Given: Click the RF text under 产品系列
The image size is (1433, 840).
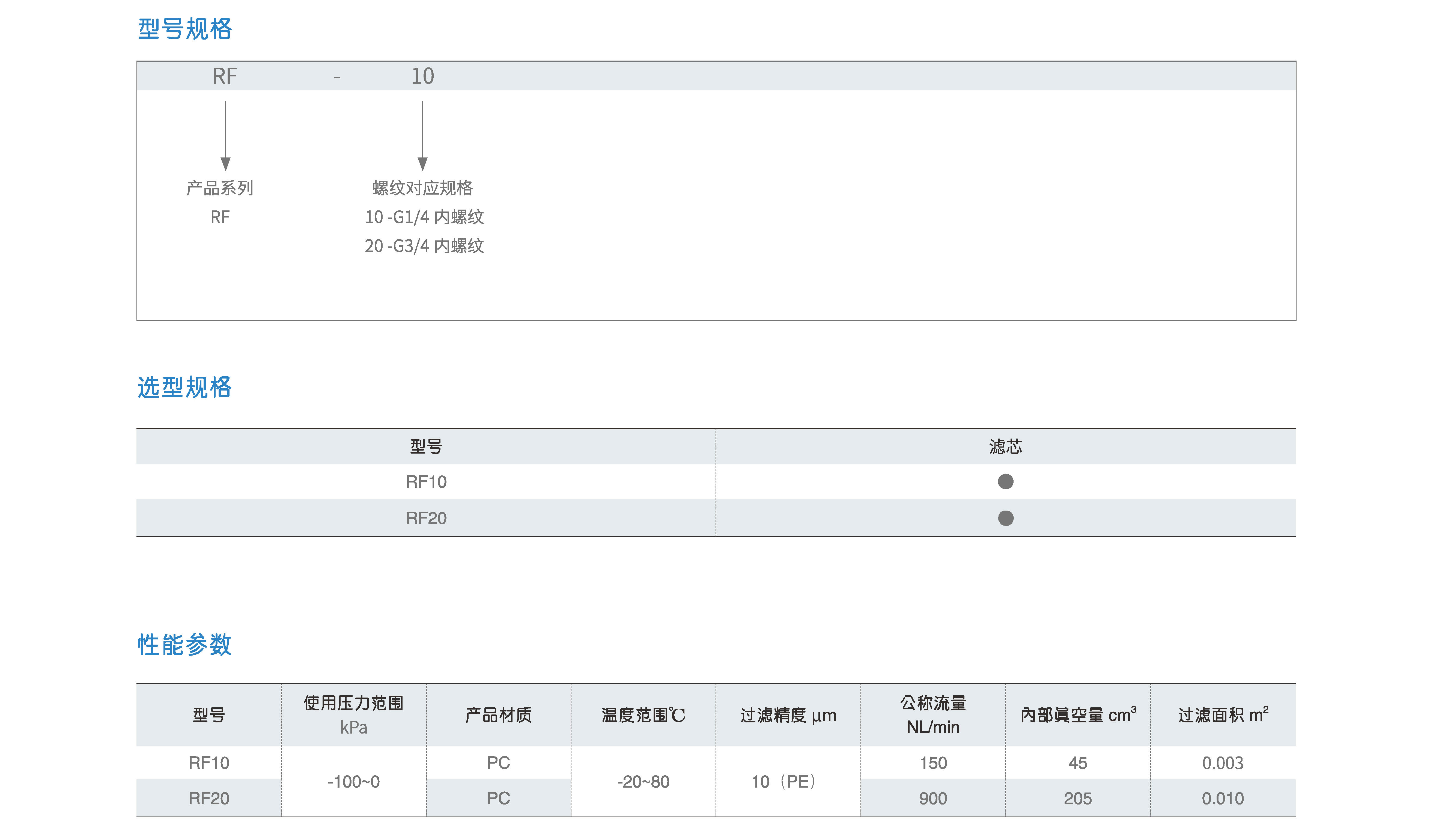Looking at the screenshot, I should click(220, 217).
